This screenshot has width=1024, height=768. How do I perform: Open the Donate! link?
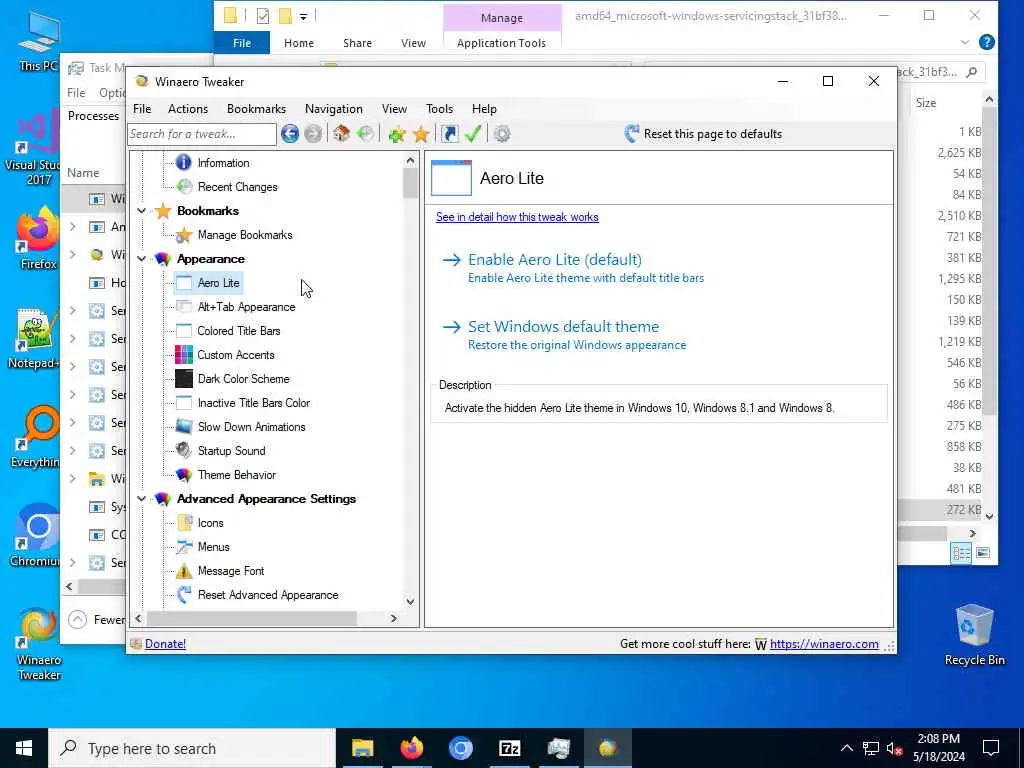[165, 644]
